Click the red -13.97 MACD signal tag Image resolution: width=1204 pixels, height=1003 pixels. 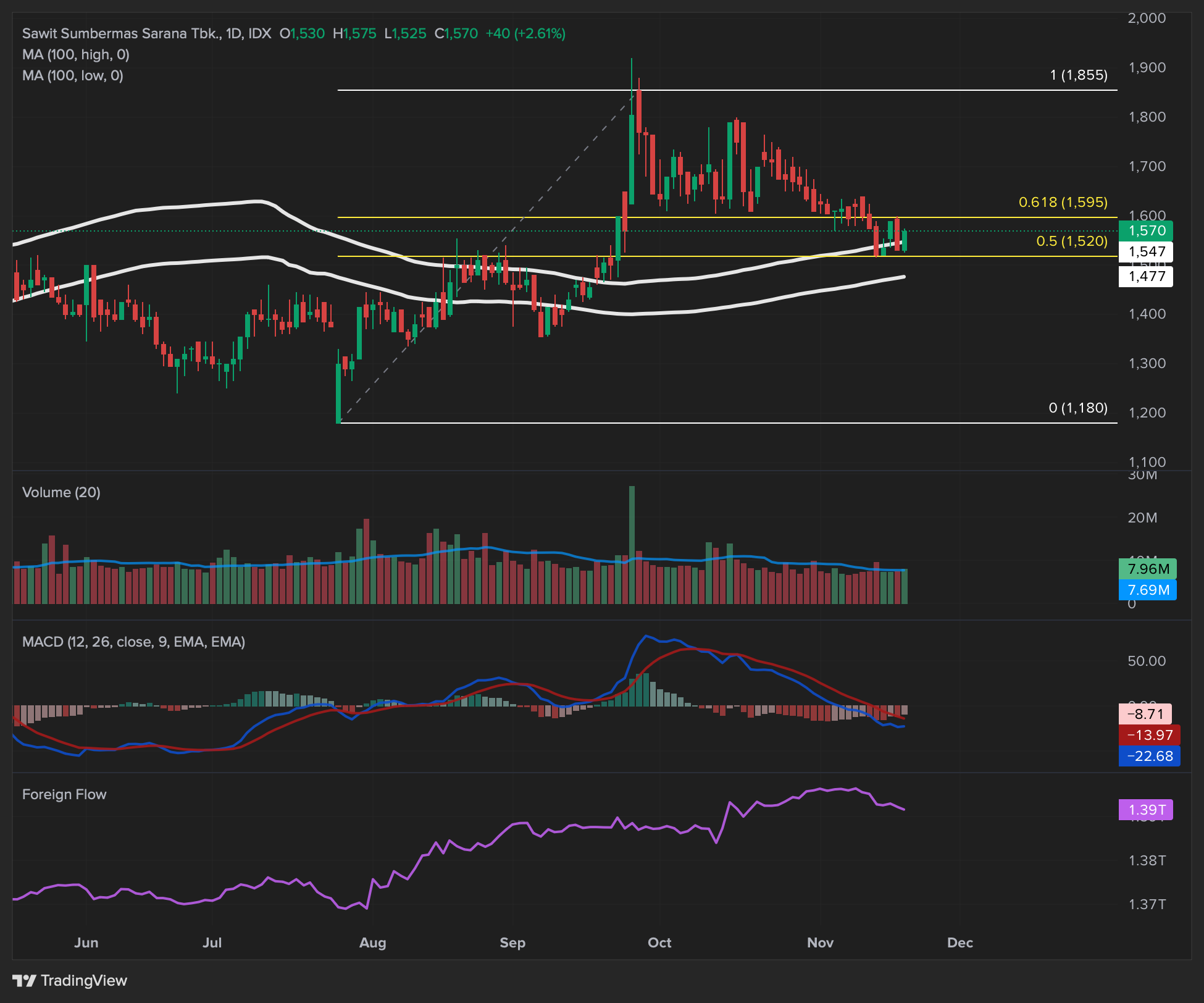point(1148,735)
